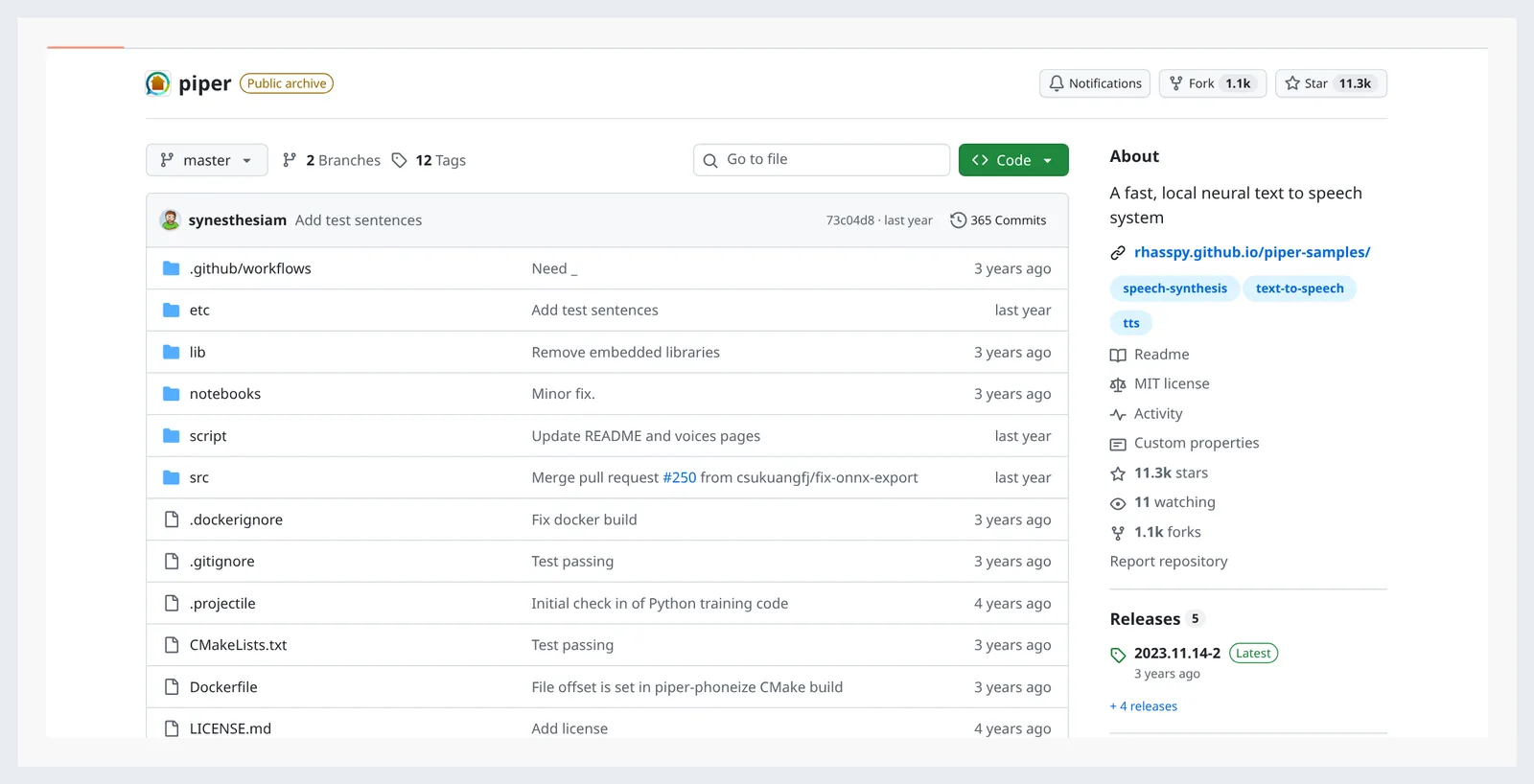Star the repository with Star button
This screenshot has width=1534, height=784.
coord(1331,83)
